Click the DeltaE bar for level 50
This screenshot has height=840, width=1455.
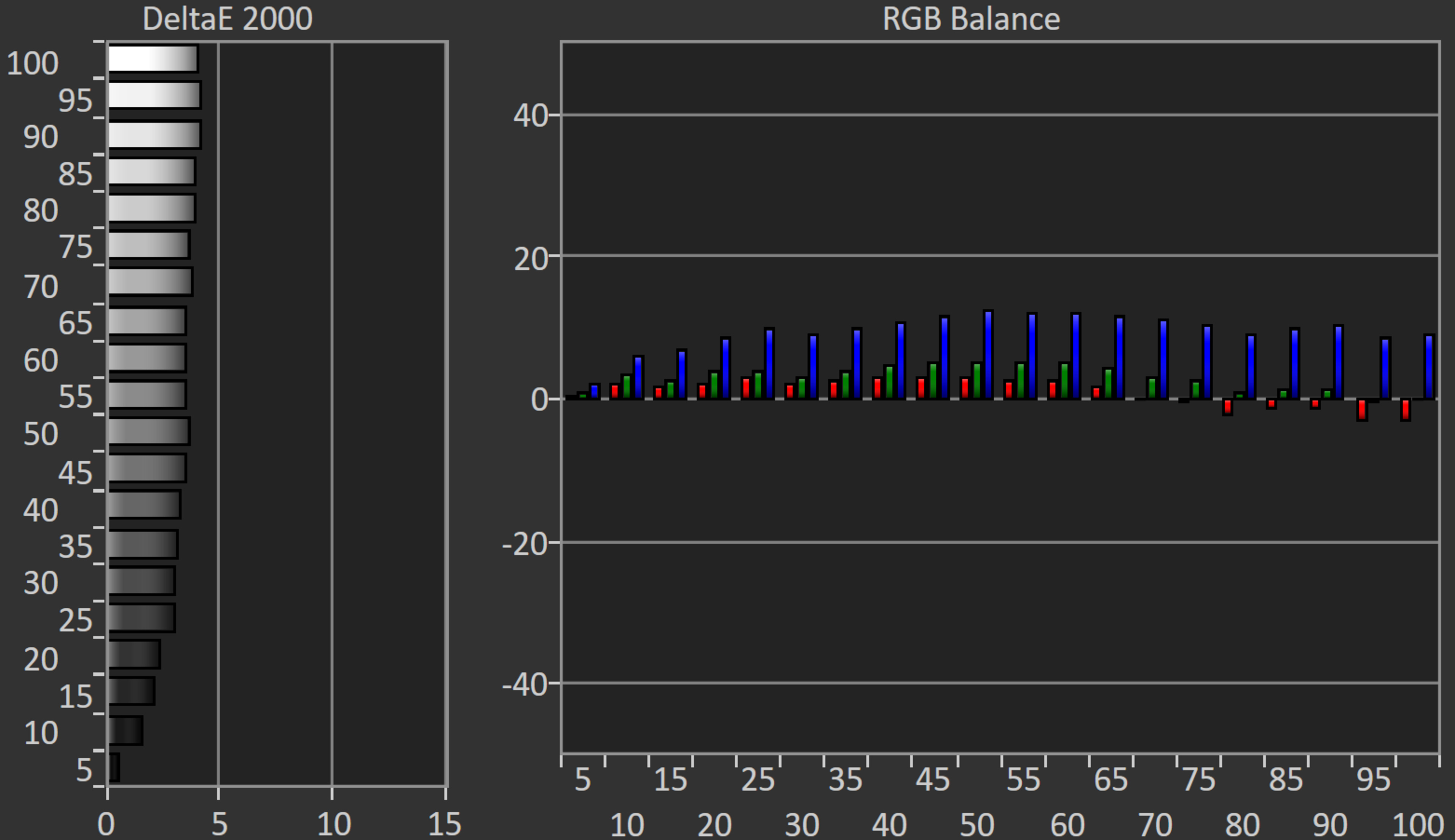[x=149, y=431]
